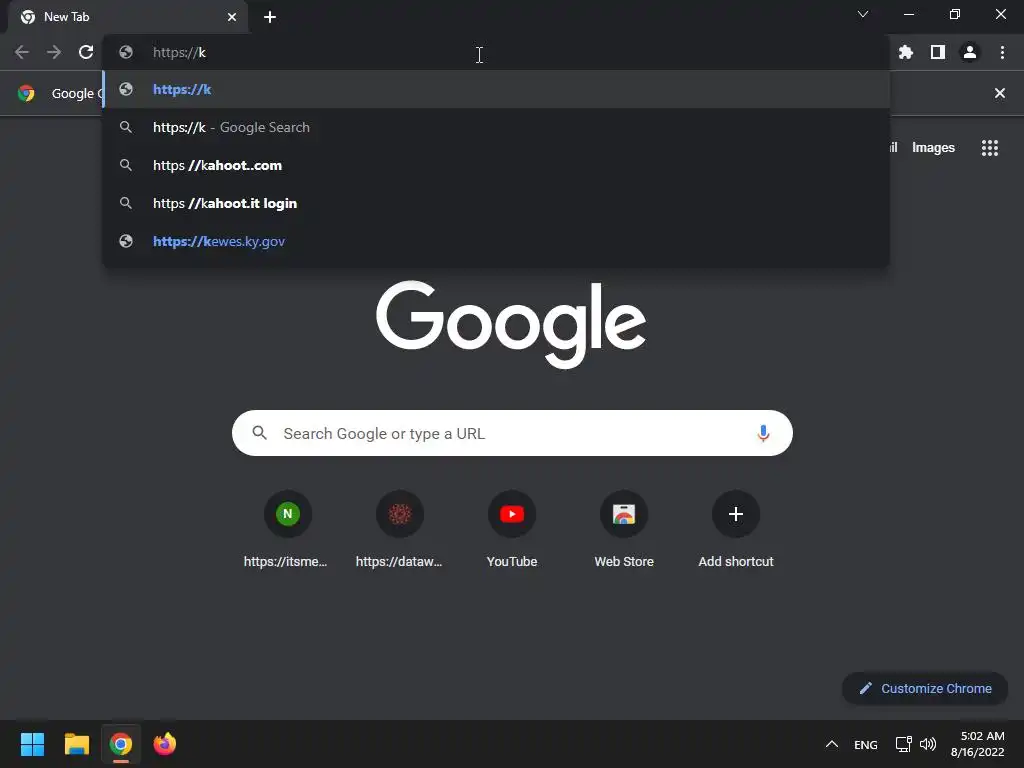Screen dimensions: 1024x768
Task: Open Chrome's three-dot menu
Action: [x=1002, y=52]
